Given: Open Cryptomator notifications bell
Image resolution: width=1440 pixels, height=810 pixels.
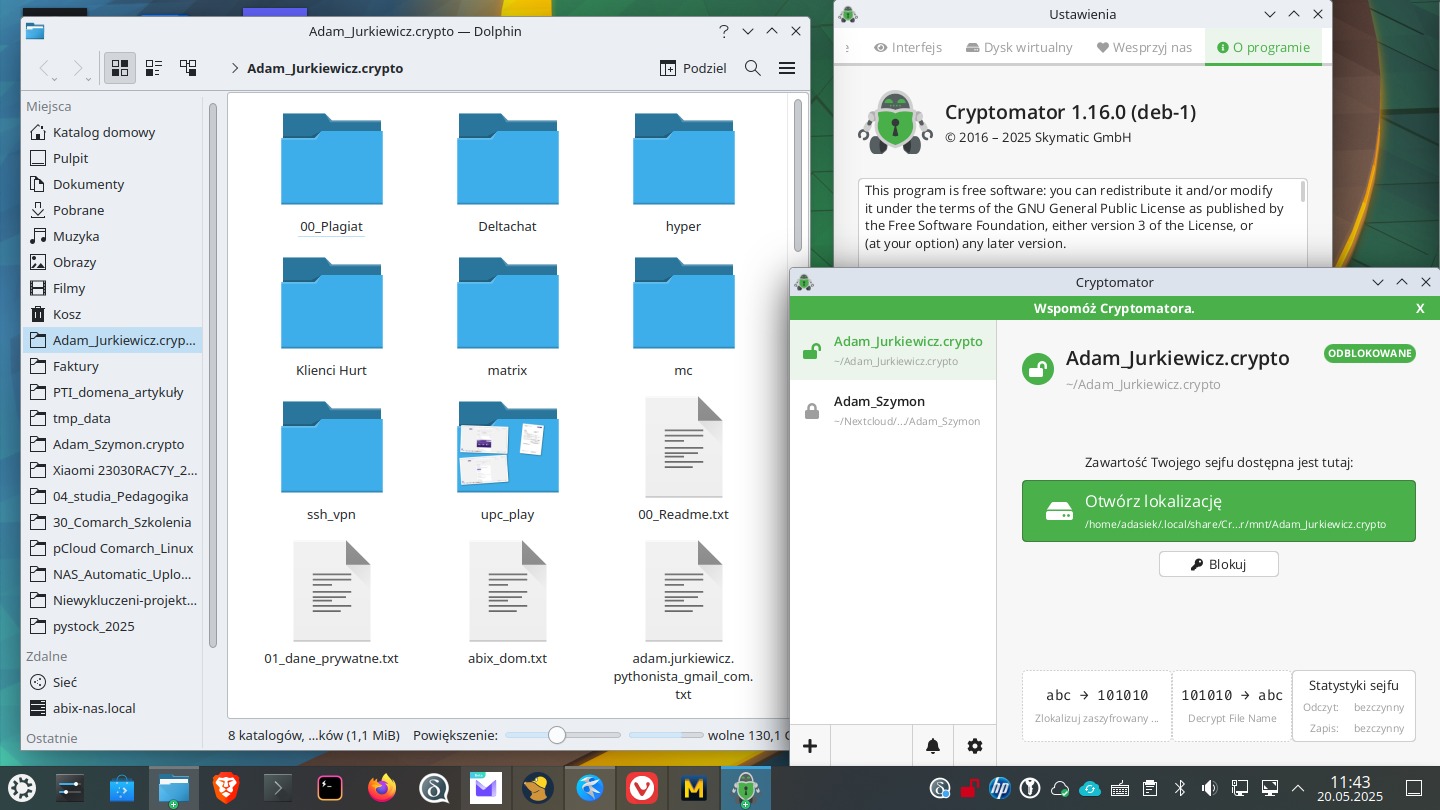Looking at the screenshot, I should tap(933, 746).
